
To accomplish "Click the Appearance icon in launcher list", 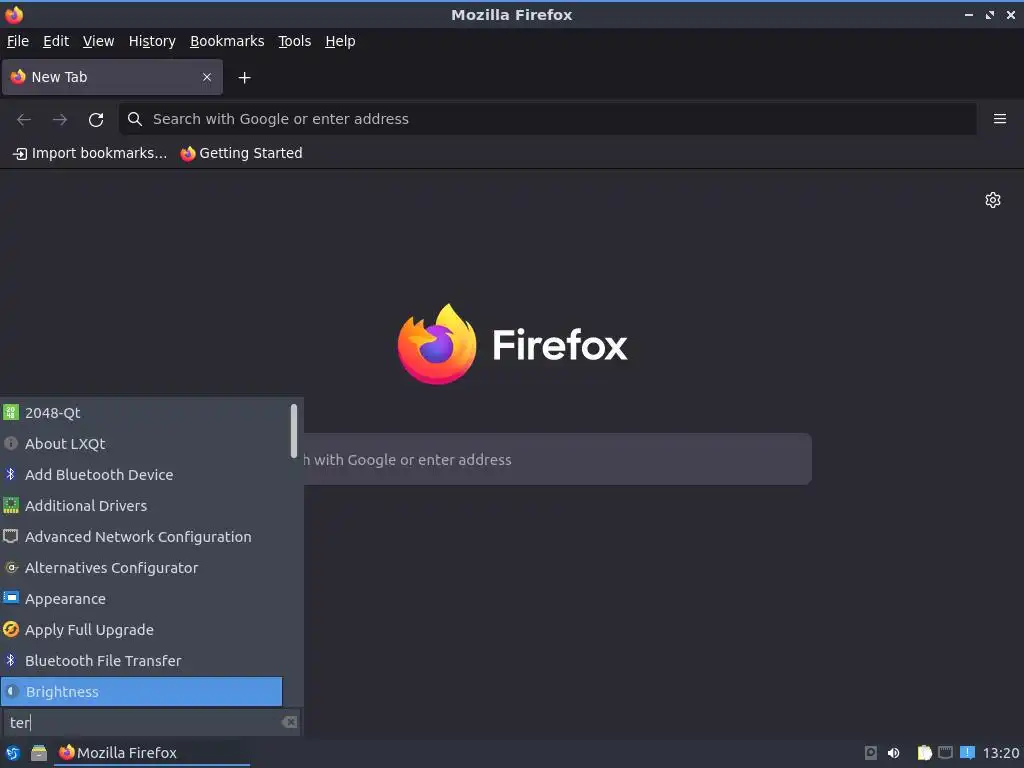I will 10,598.
